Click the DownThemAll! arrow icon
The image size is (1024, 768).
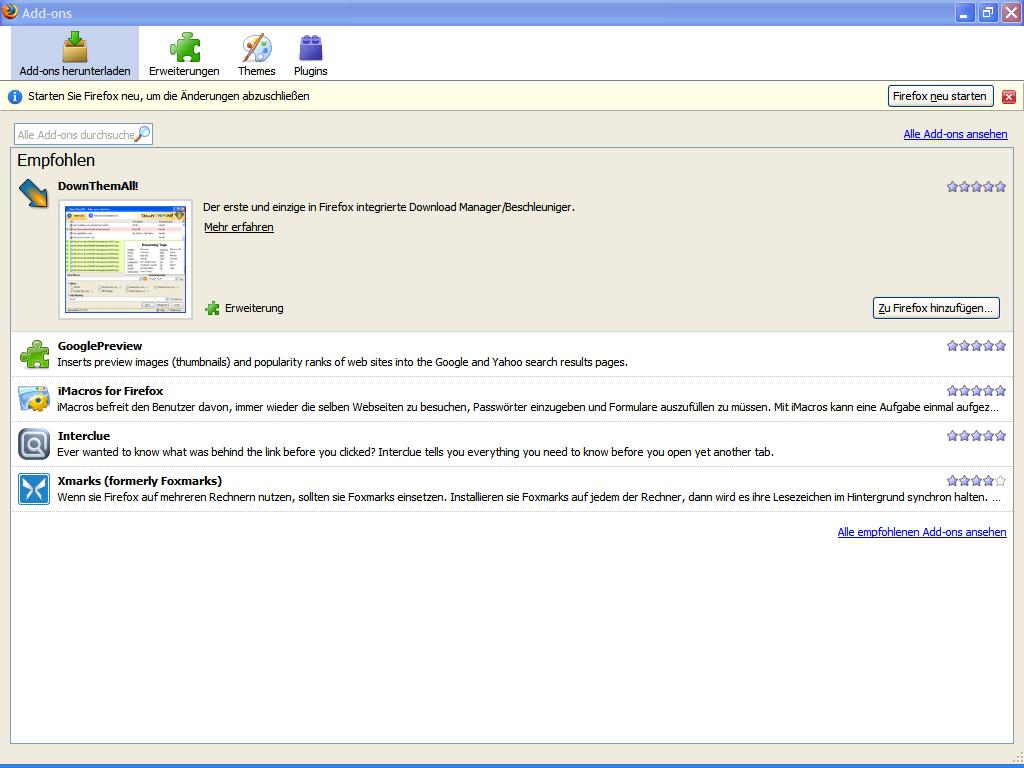coord(33,193)
